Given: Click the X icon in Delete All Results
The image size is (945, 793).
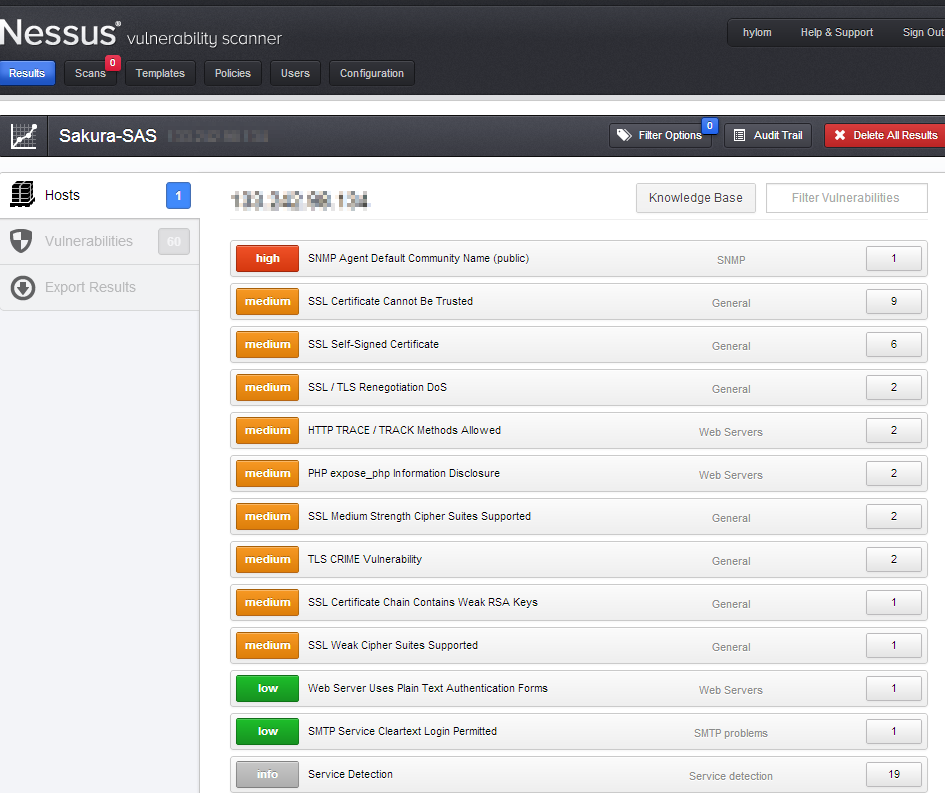Looking at the screenshot, I should pyautogui.click(x=840, y=135).
